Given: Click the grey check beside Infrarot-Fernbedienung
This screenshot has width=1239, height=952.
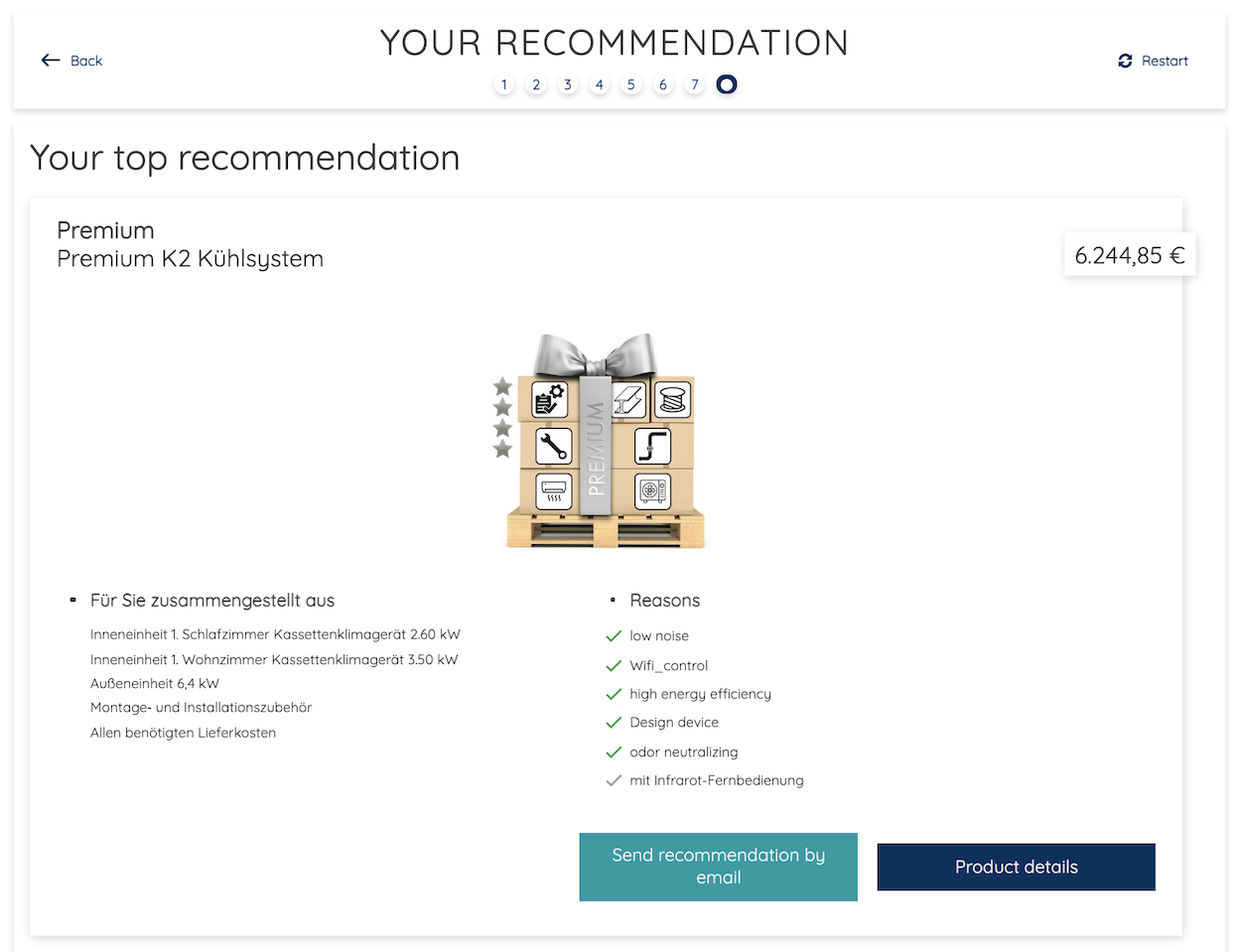Looking at the screenshot, I should [x=614, y=781].
